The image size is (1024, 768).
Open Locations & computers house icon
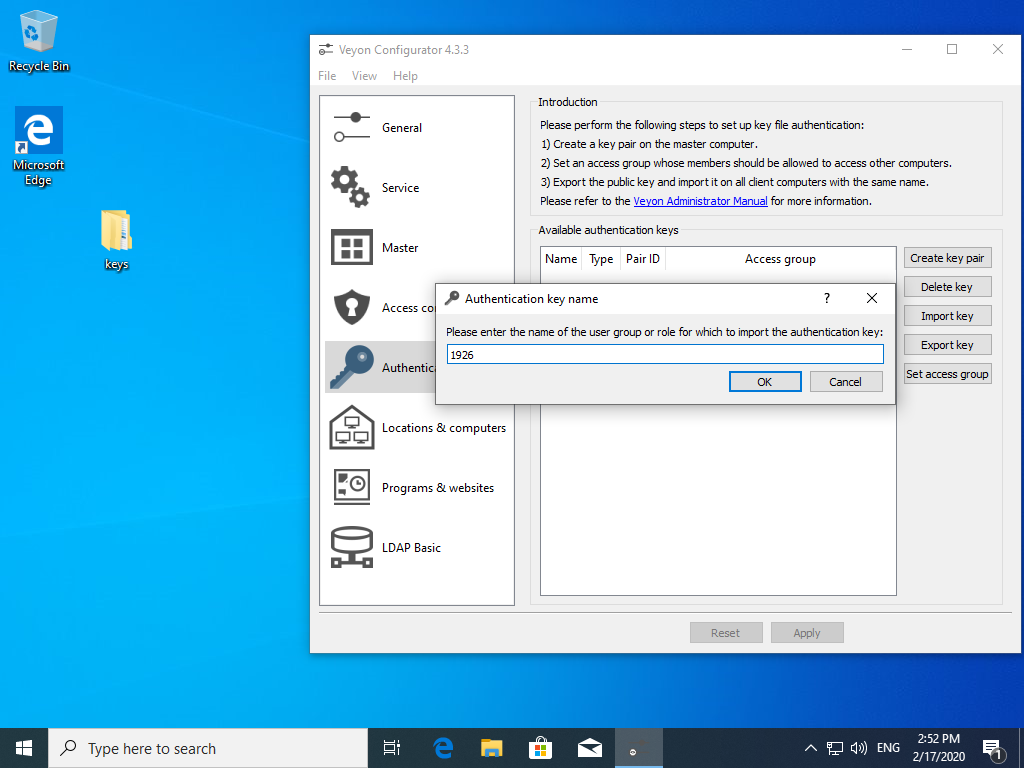pos(351,428)
